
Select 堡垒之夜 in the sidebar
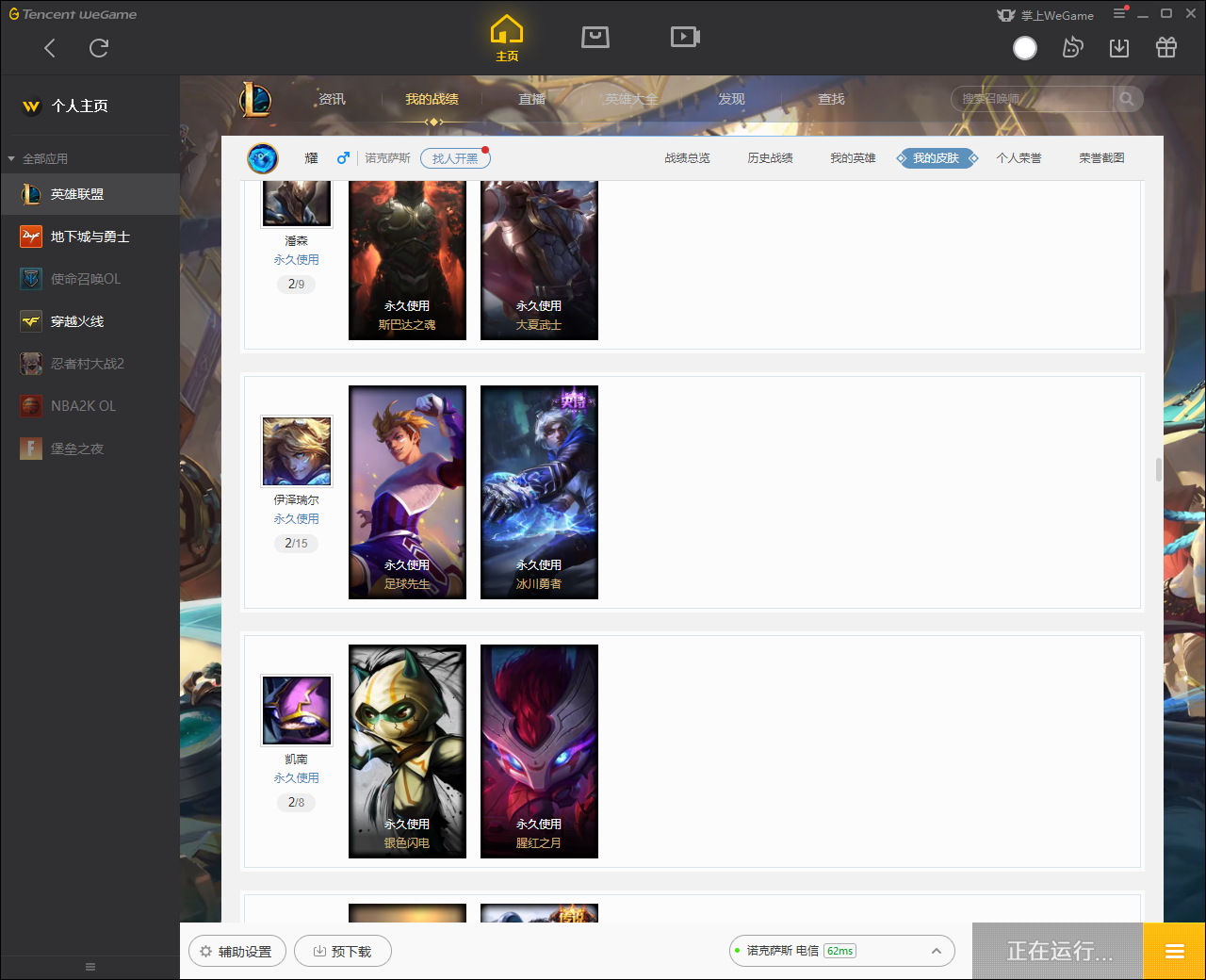tap(90, 449)
